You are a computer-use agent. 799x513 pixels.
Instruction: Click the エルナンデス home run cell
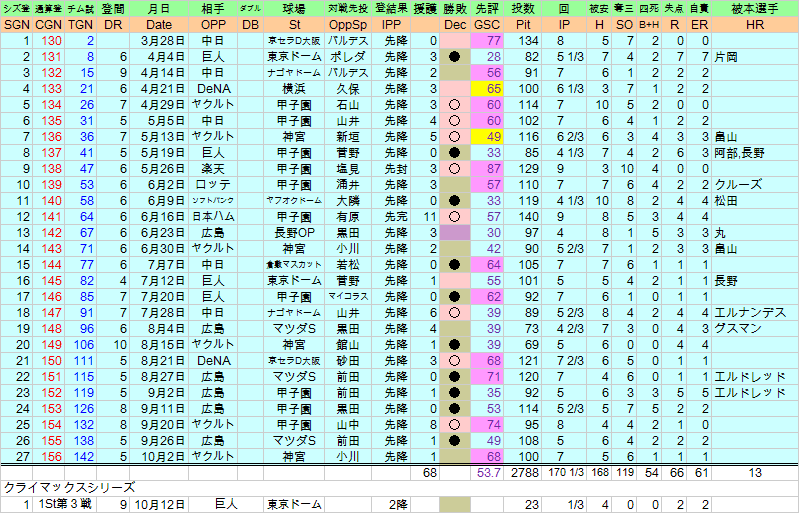755,312
